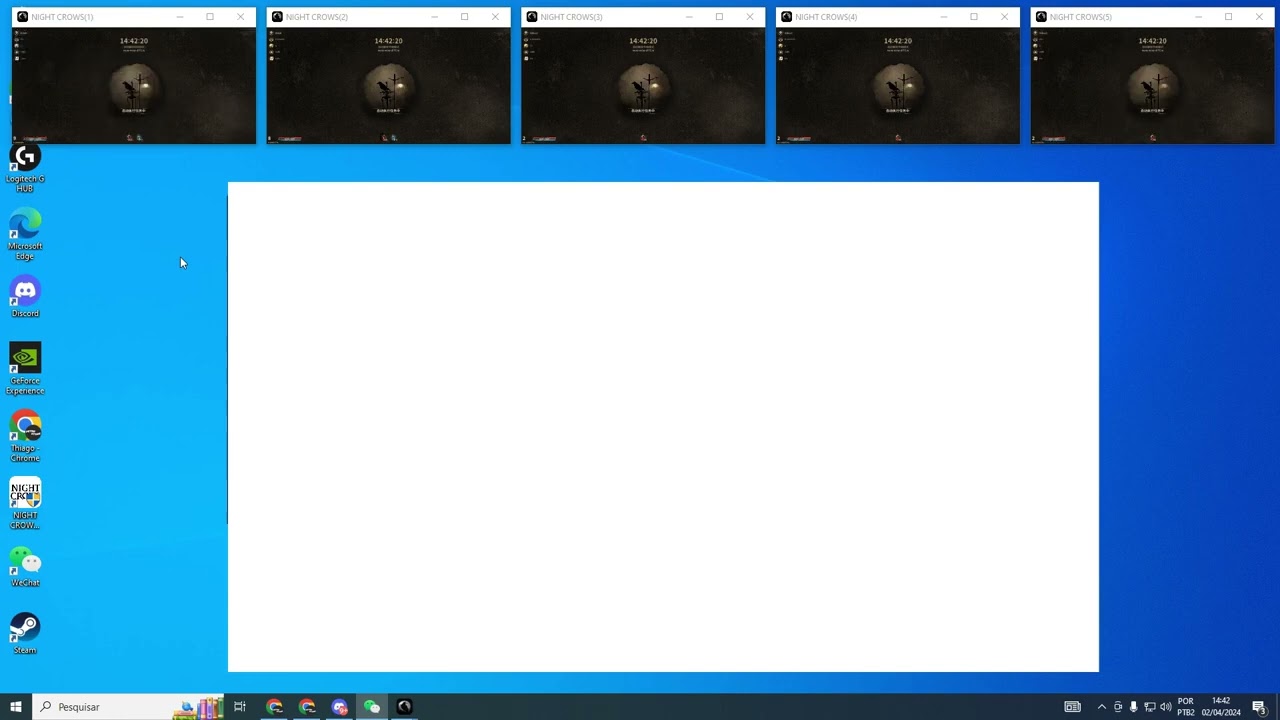Open the Windows Start menu

(x=16, y=707)
